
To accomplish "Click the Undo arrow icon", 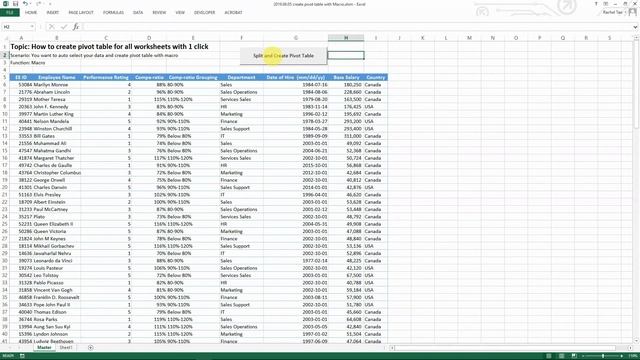I will (x=25, y=4).
